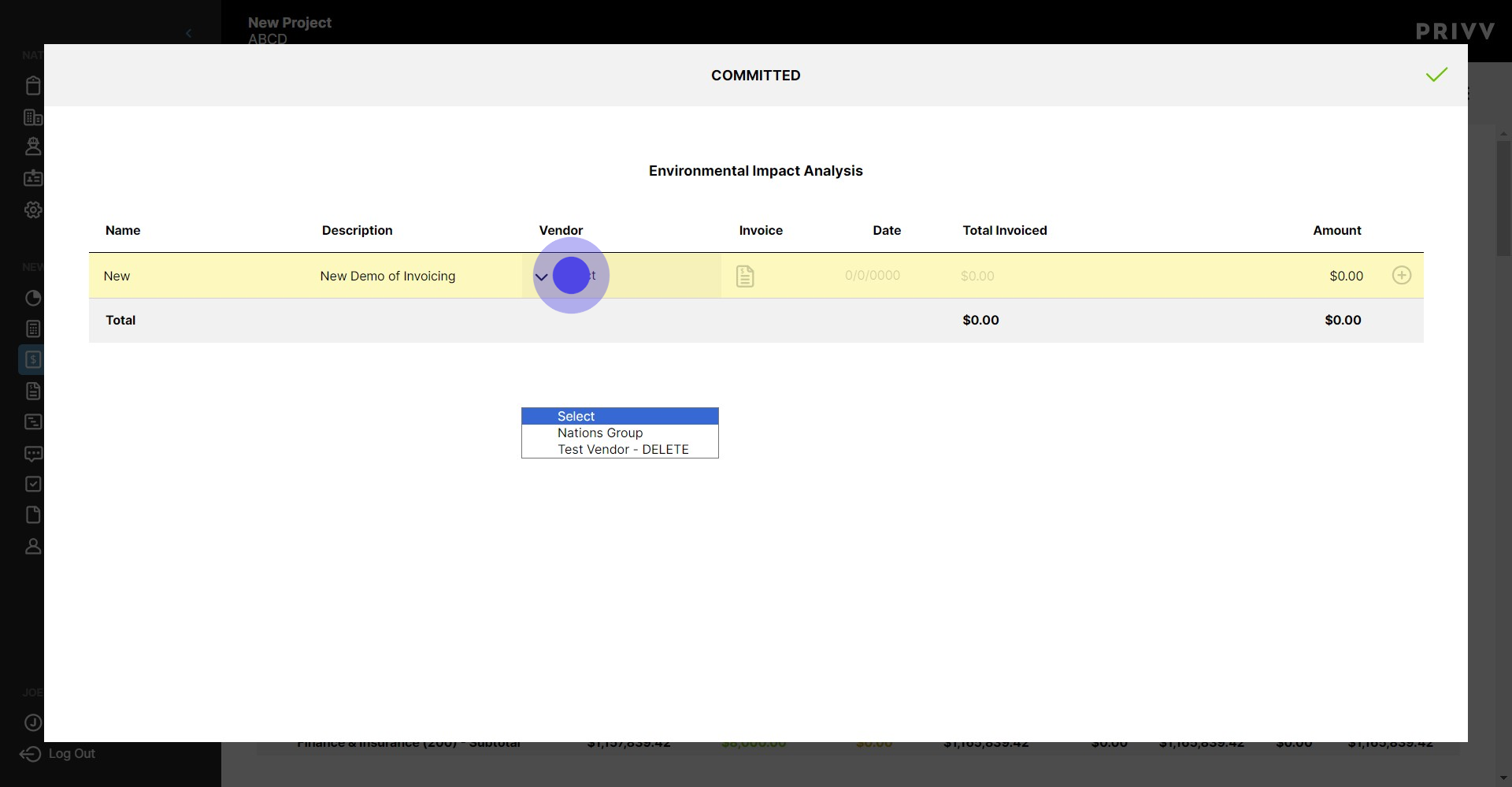Click the Vendor dropdown chevron arrow

[541, 277]
